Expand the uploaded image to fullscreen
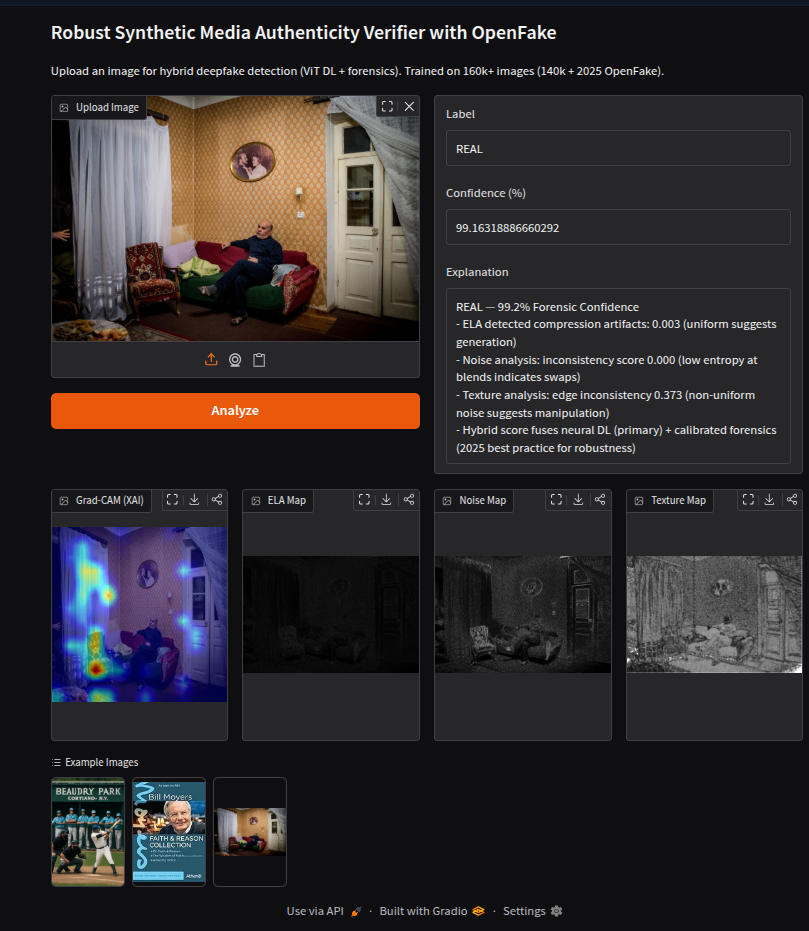The width and height of the screenshot is (809, 931). click(386, 106)
